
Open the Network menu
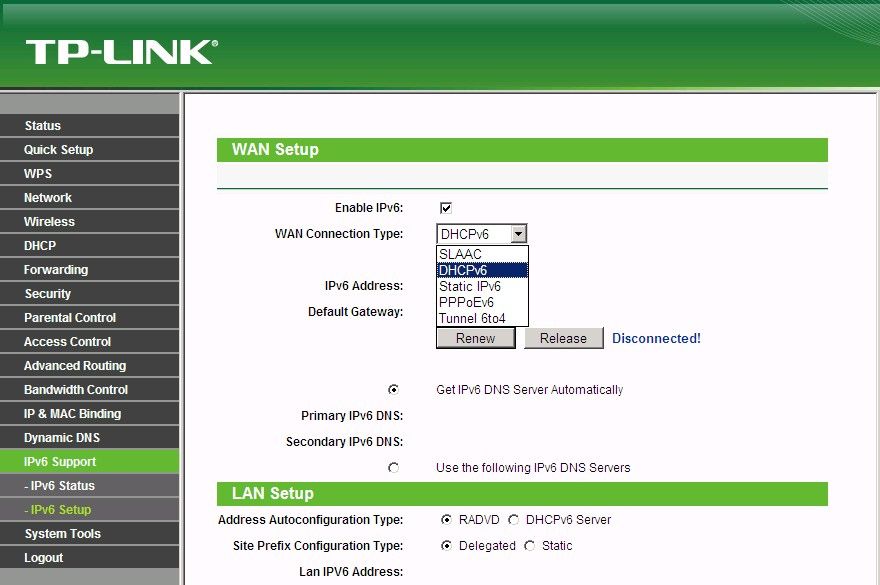coord(89,198)
